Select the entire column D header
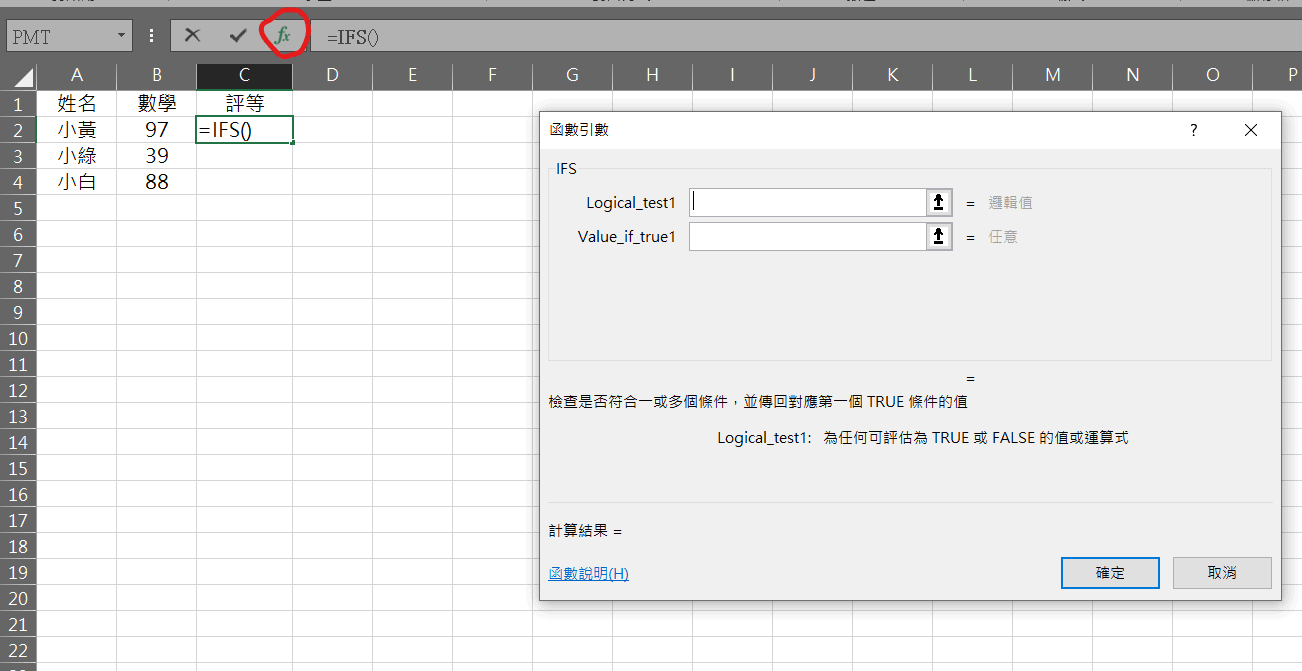 332,75
